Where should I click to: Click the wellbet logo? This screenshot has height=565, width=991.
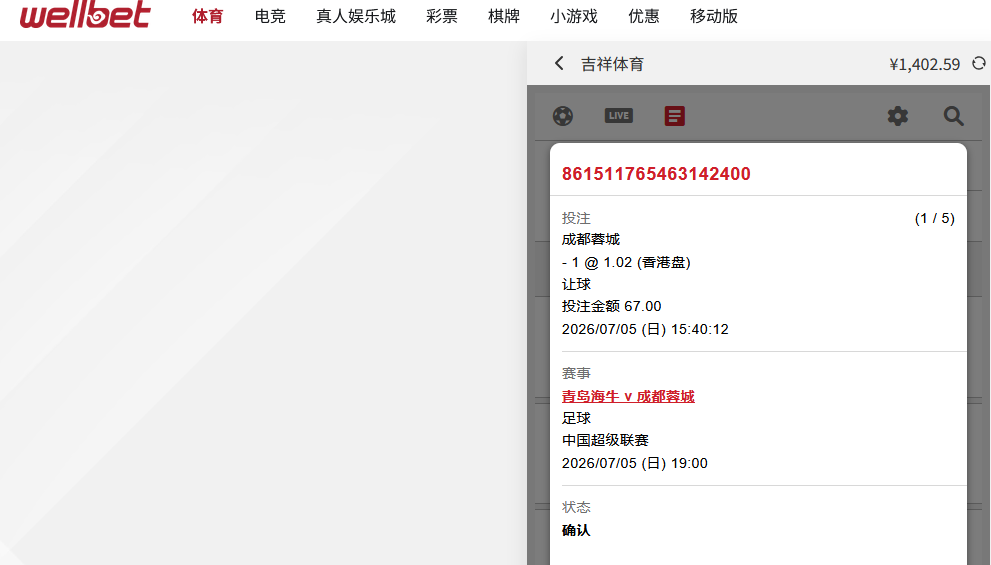pyautogui.click(x=85, y=15)
